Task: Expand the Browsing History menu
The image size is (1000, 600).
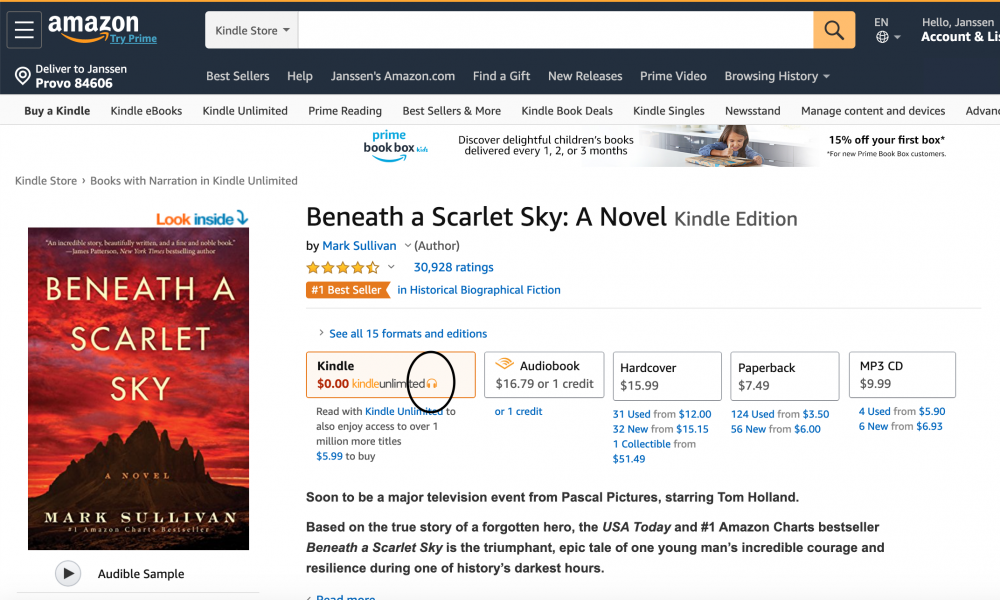Action: tap(776, 76)
